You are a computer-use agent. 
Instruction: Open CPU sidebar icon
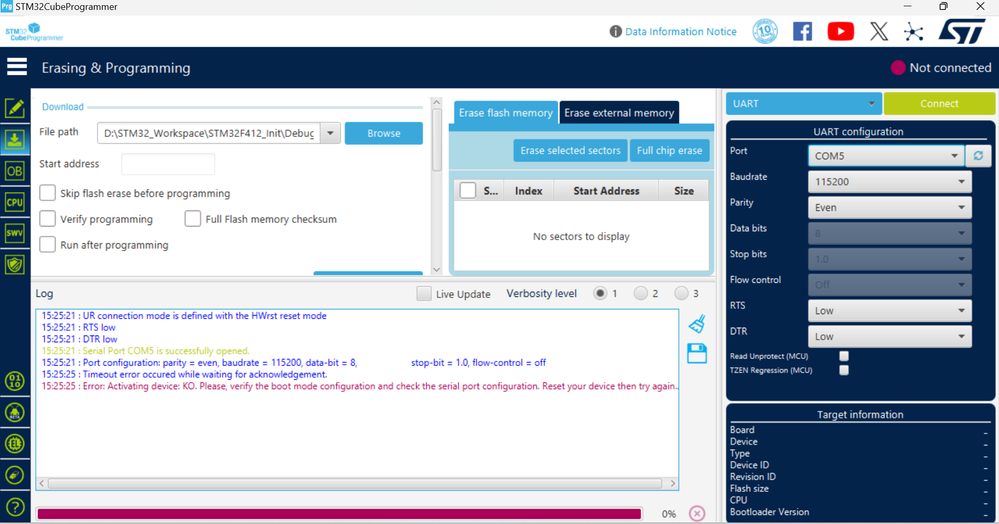coord(15,202)
